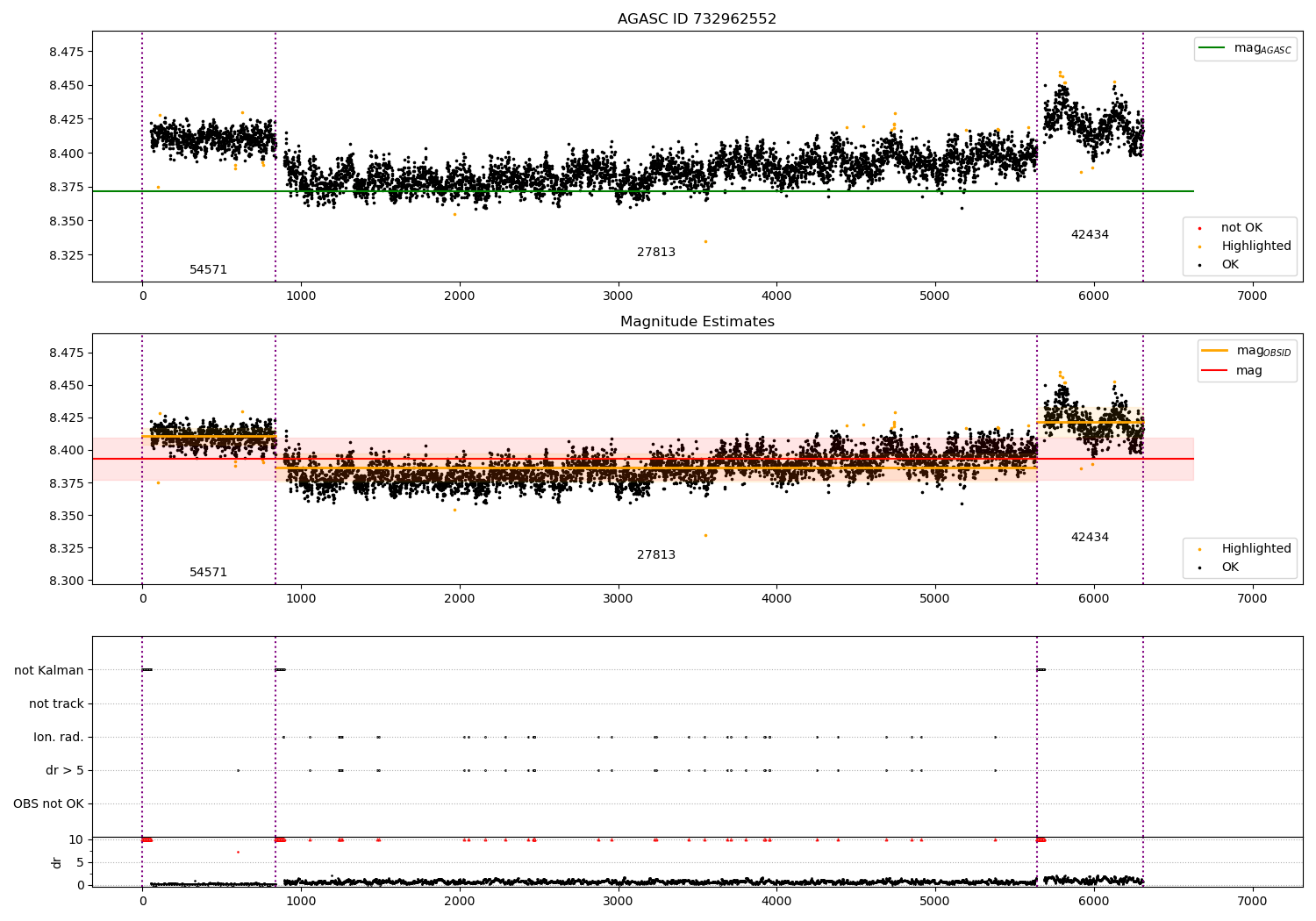
Task: Click obsid label 54571 in top plot
Action: pos(208,270)
